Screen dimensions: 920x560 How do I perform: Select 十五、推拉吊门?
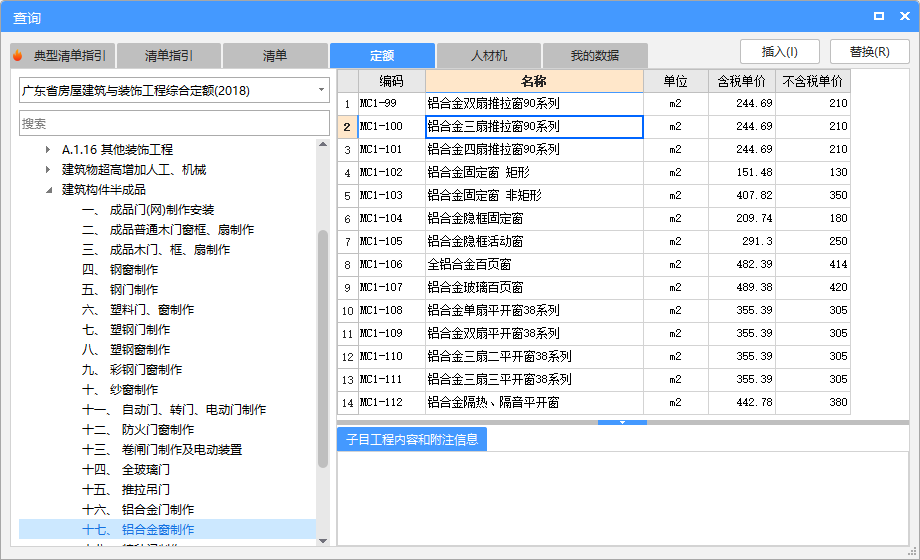[x=126, y=489]
